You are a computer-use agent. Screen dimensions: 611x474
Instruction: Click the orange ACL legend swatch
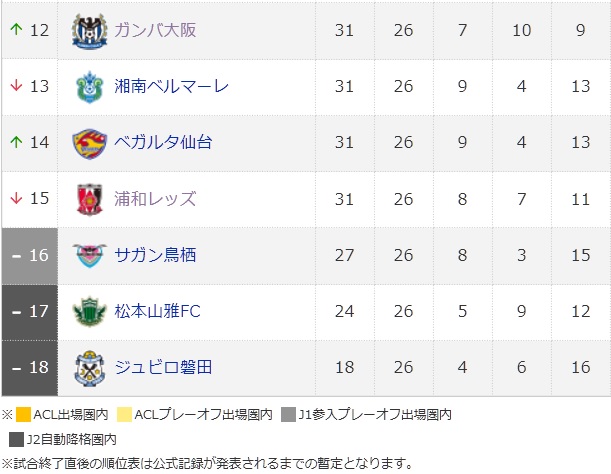tap(23, 414)
